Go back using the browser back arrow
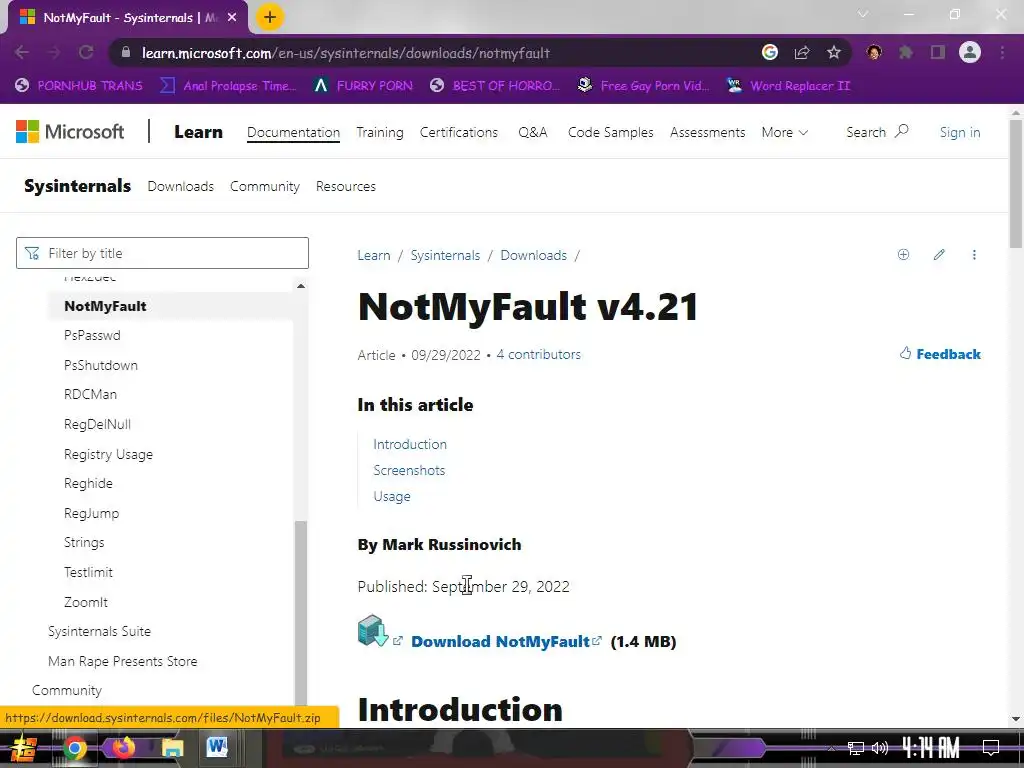The width and height of the screenshot is (1024, 768). click(22, 53)
